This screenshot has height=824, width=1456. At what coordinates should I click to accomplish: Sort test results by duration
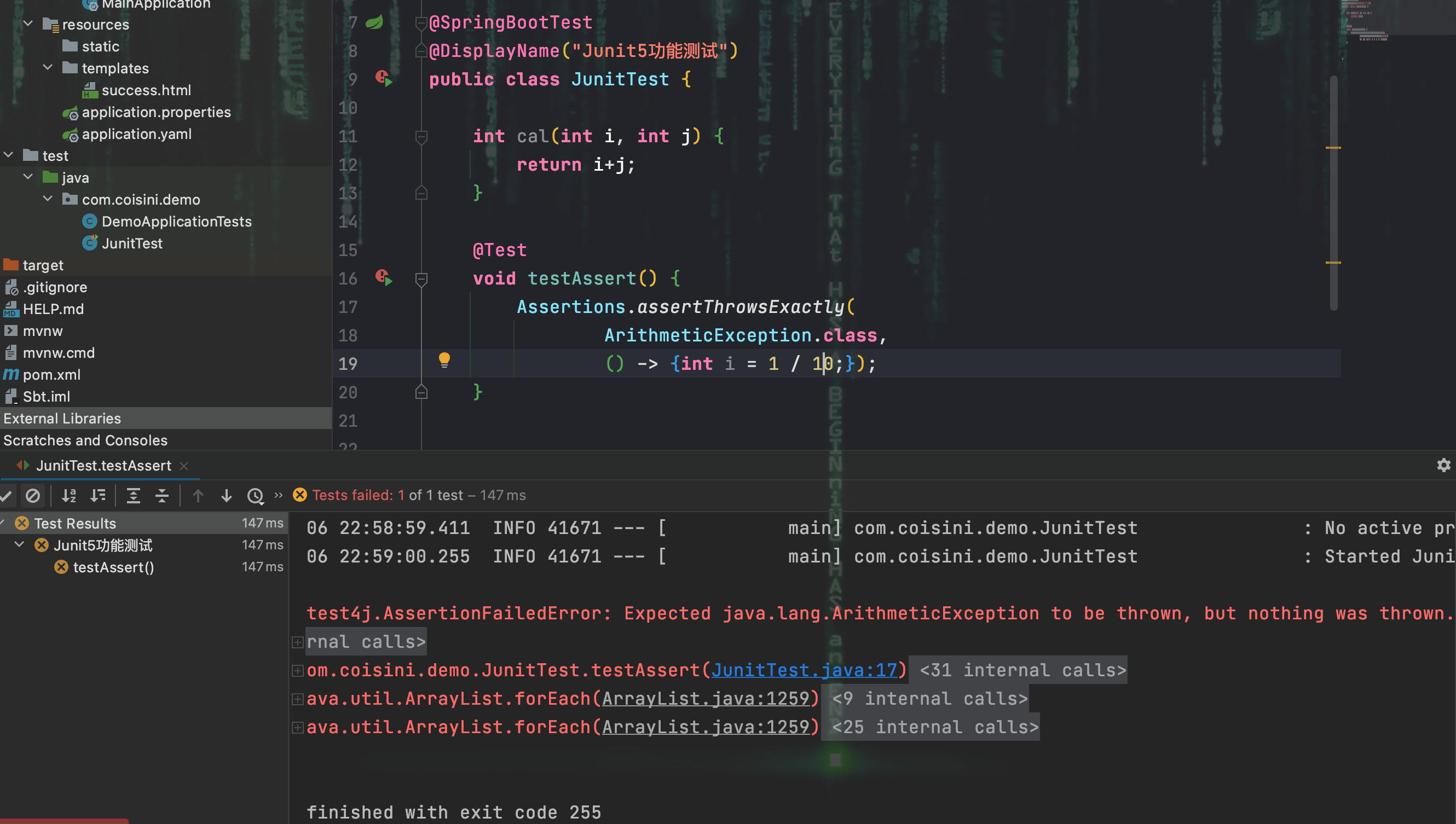tap(98, 496)
